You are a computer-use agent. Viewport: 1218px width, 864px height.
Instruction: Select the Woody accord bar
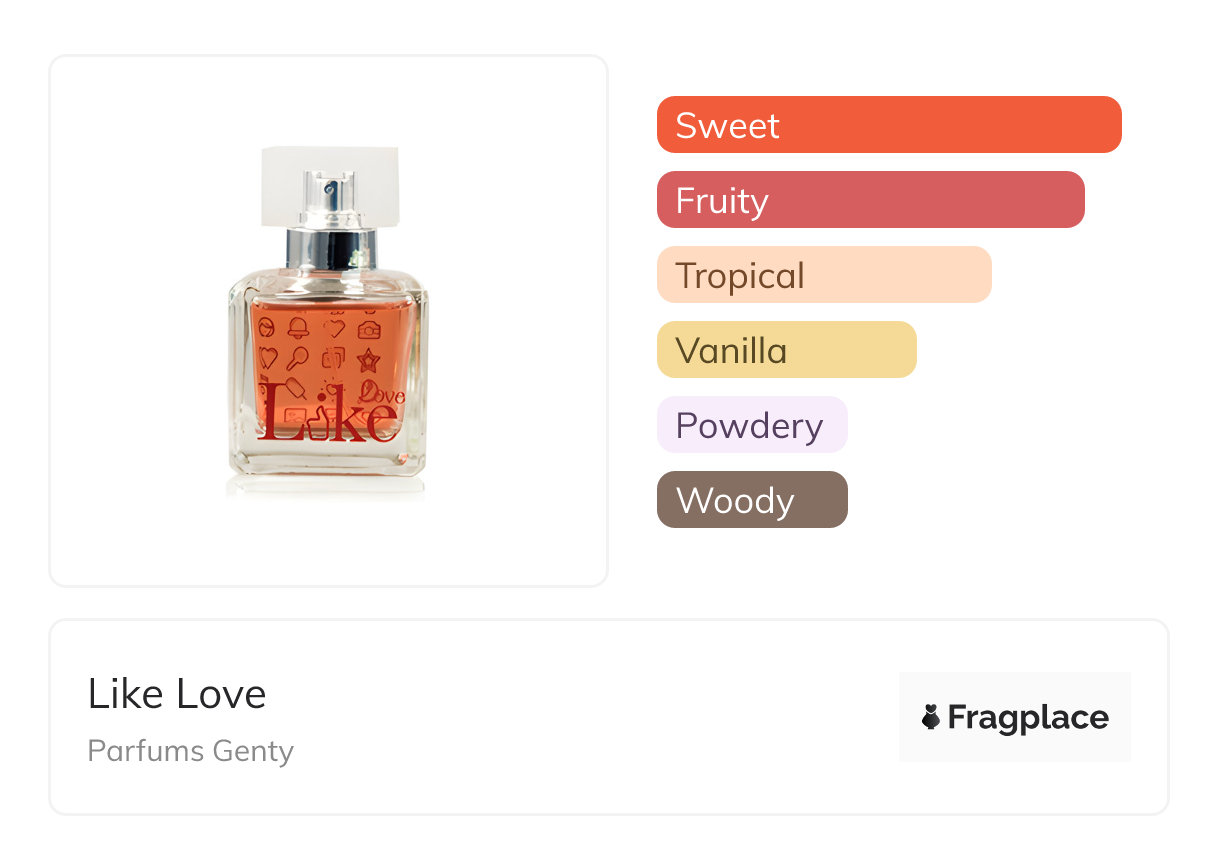[751, 500]
